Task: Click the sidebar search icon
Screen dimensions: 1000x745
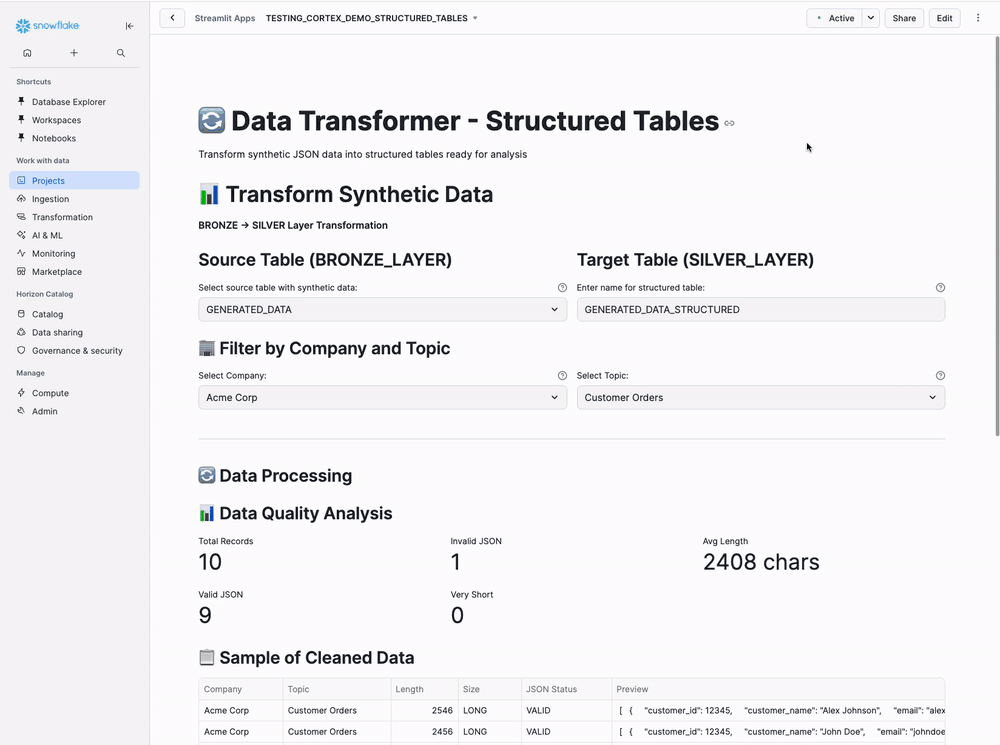Action: pyautogui.click(x=120, y=51)
